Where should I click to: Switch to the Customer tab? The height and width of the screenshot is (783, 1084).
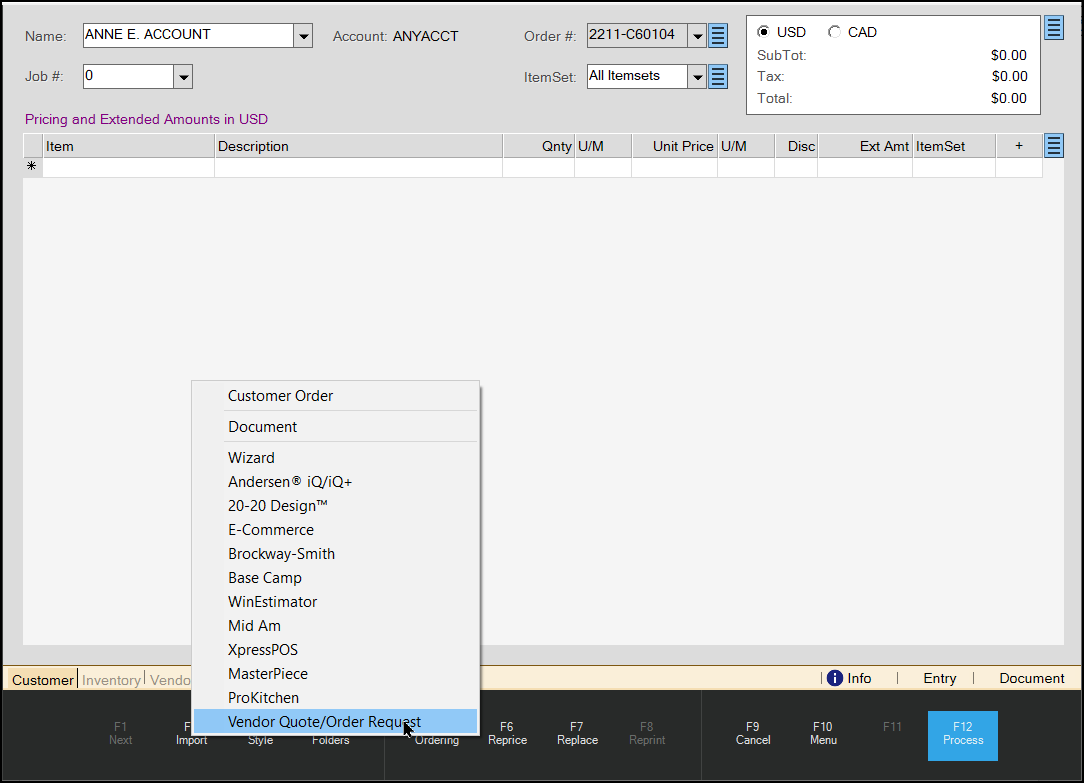(x=43, y=680)
